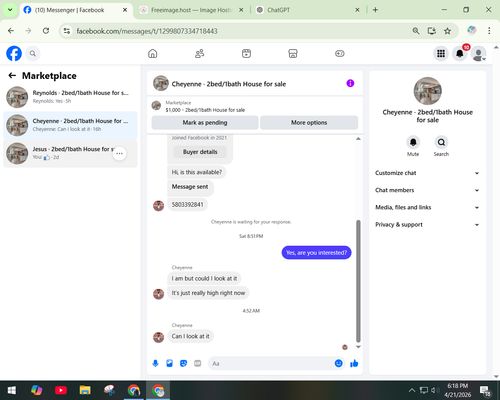500x400 pixels.
Task: Open the Marketplace storefront icon
Action: click(x=293, y=53)
